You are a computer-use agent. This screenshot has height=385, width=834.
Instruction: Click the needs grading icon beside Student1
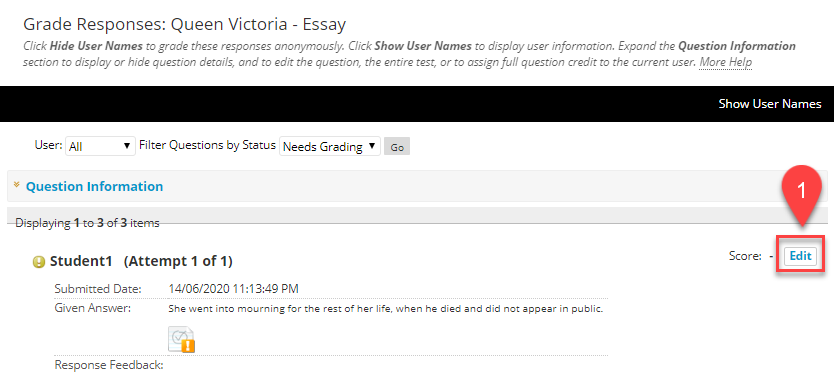pos(39,262)
